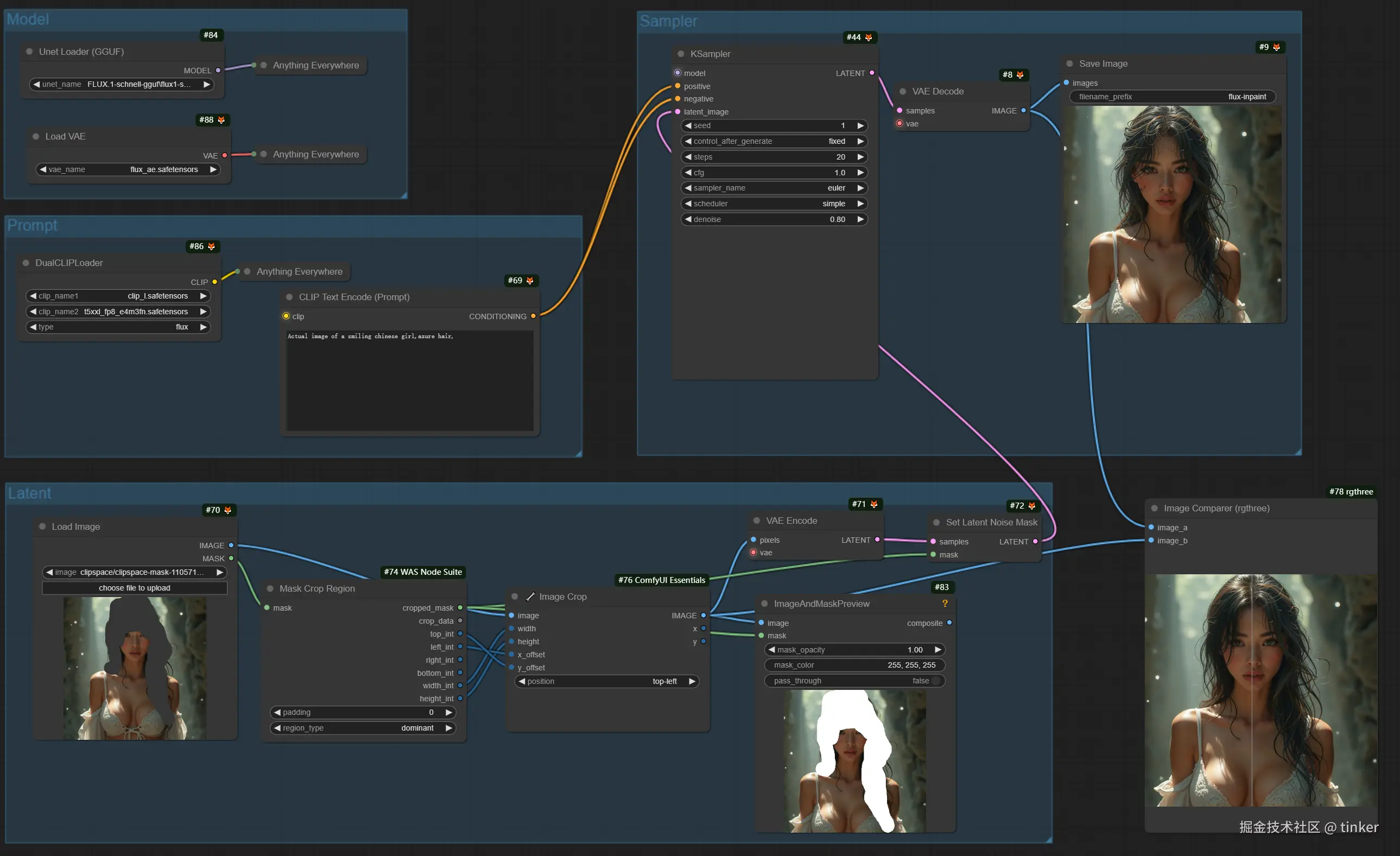This screenshot has width=1400, height=856.
Task: Click the choose file to upload button
Action: 135,588
